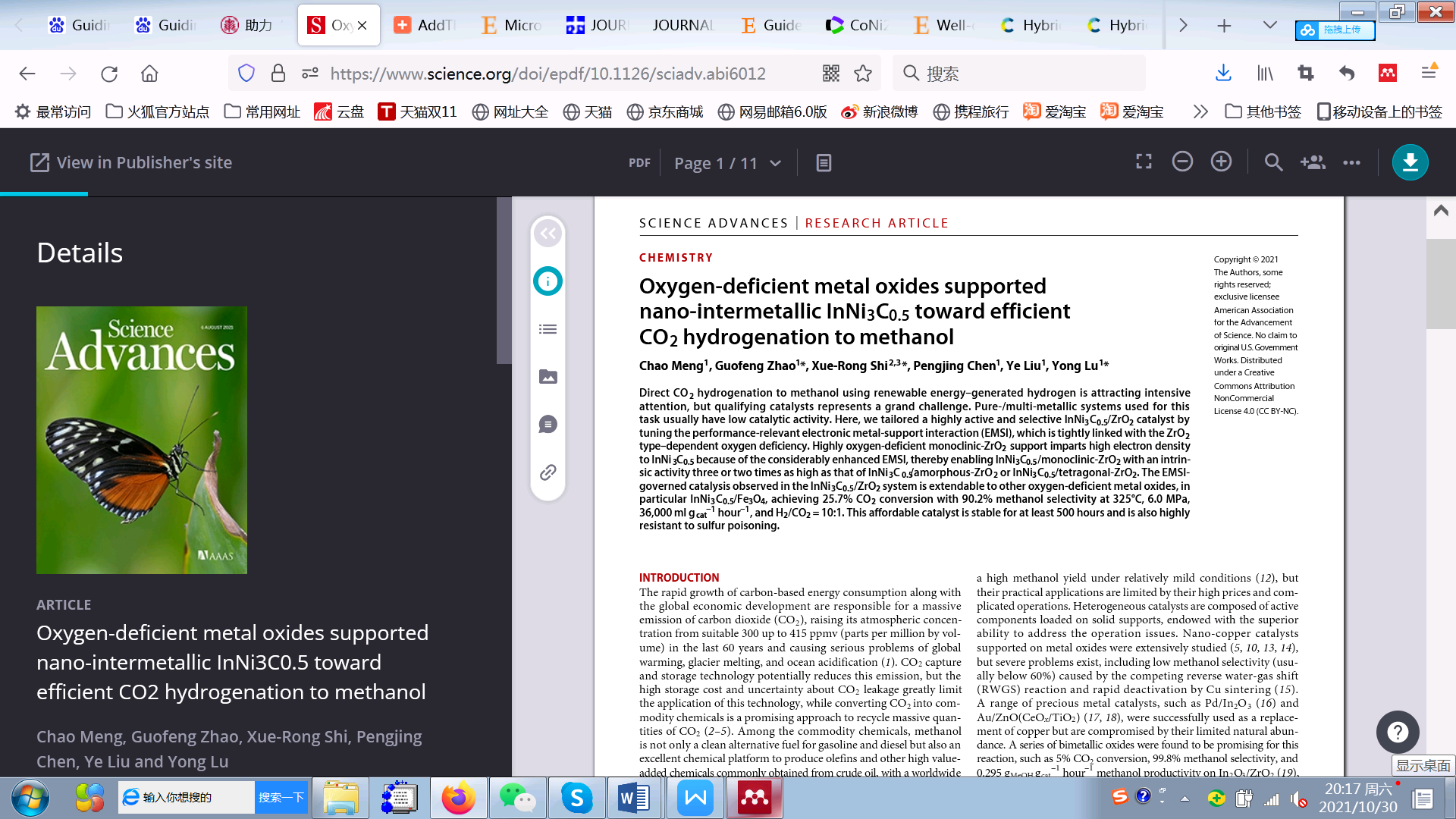Click the PDF zoom out icon
Viewport: 1456px width, 819px height.
[1182, 162]
